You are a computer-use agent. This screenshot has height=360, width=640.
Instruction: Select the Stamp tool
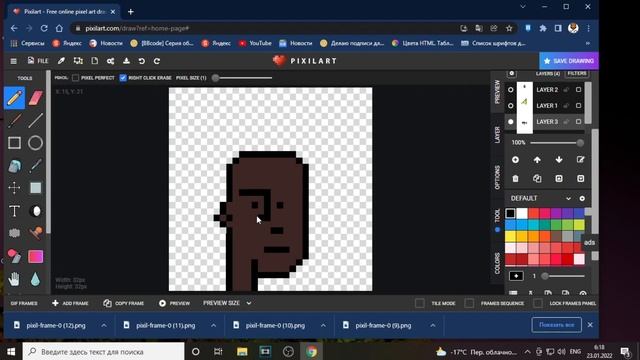[36, 233]
